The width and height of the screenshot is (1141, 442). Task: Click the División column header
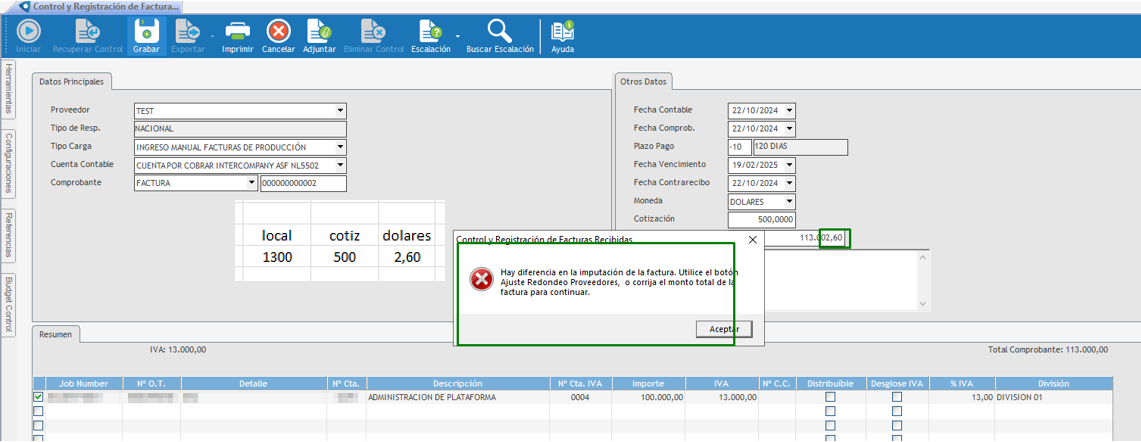[x=1054, y=383]
